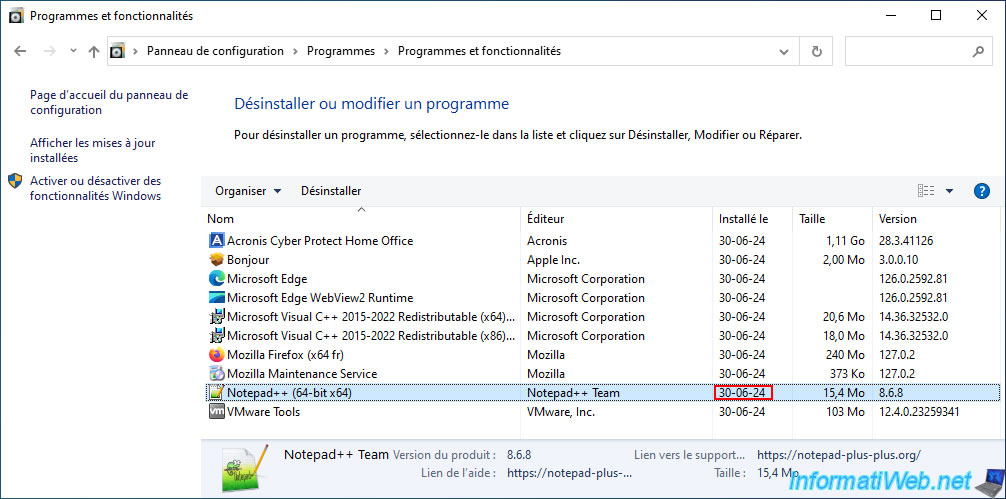Click the version 3.0.0.10 cell
The height and width of the screenshot is (499, 1006).
[899, 260]
